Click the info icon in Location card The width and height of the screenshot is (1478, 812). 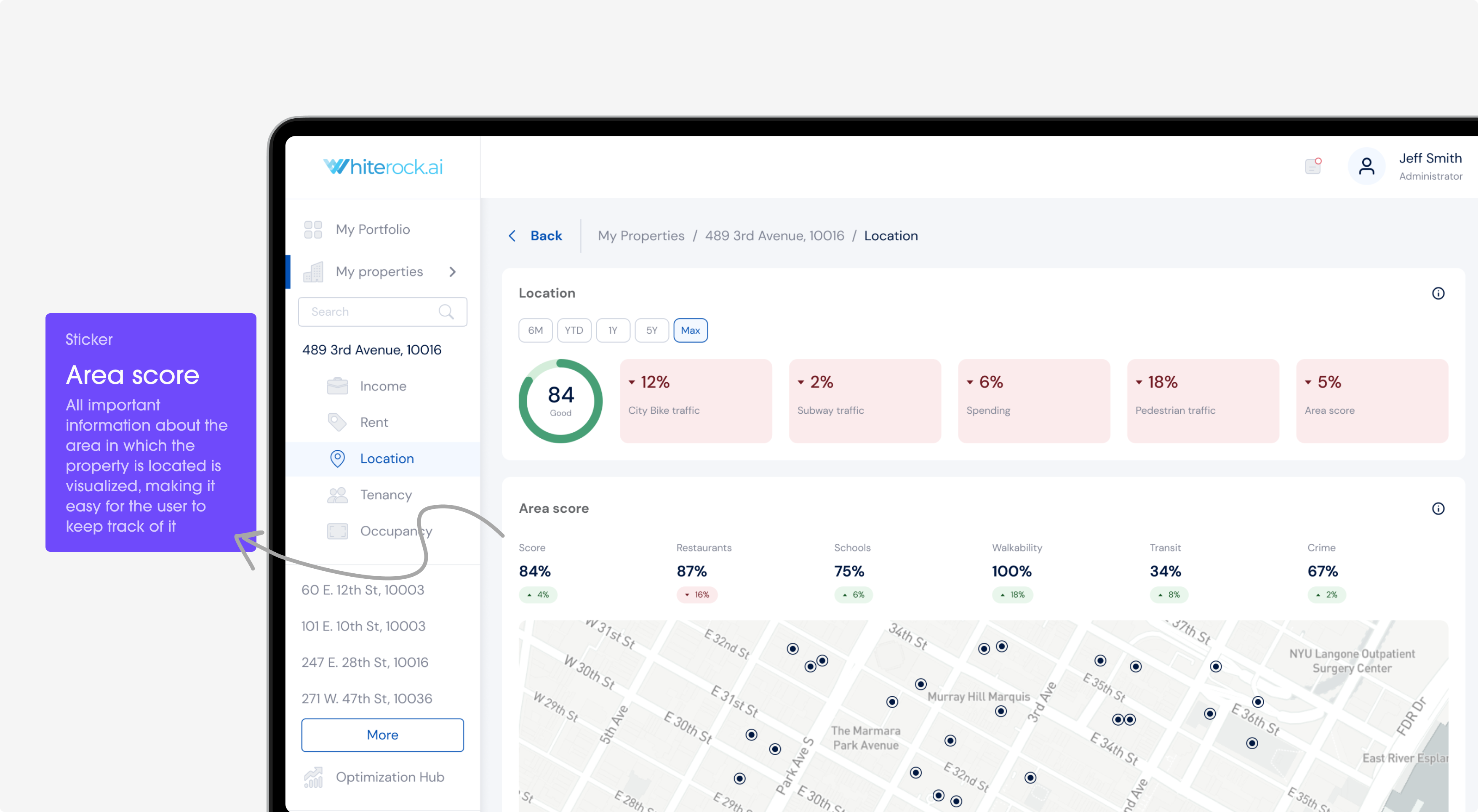pos(1438,293)
